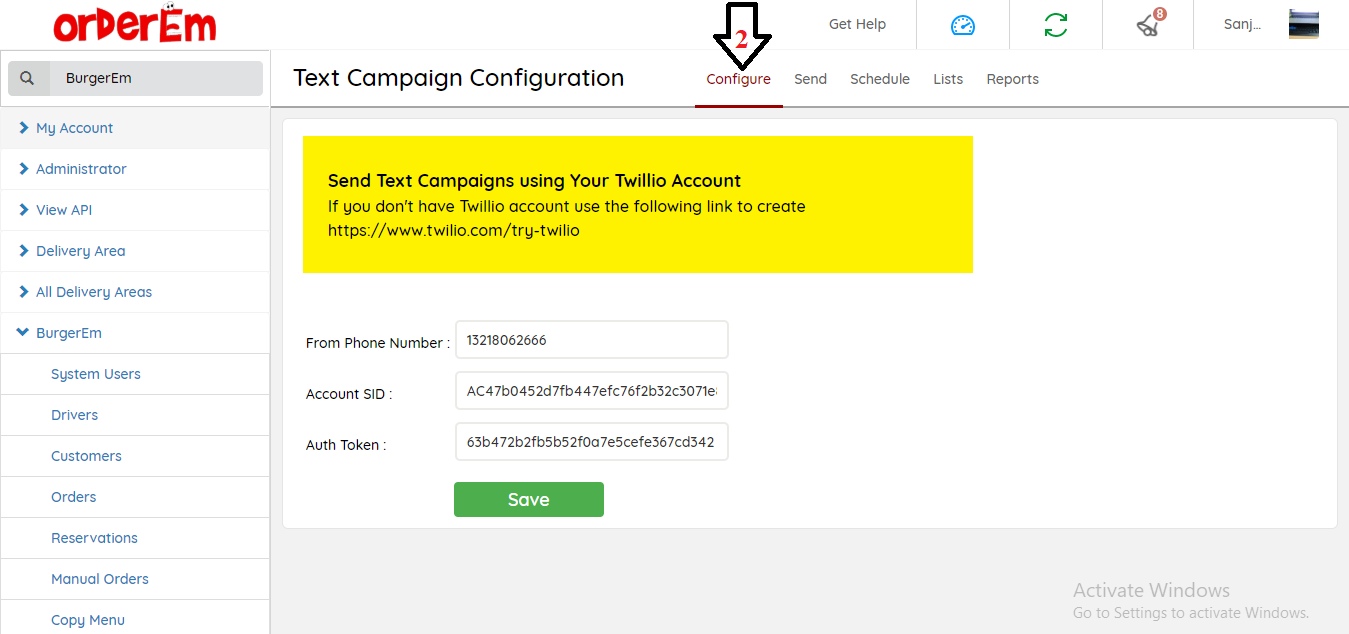1349x634 pixels.
Task: Focus the Auth Token input field
Action: (591, 442)
